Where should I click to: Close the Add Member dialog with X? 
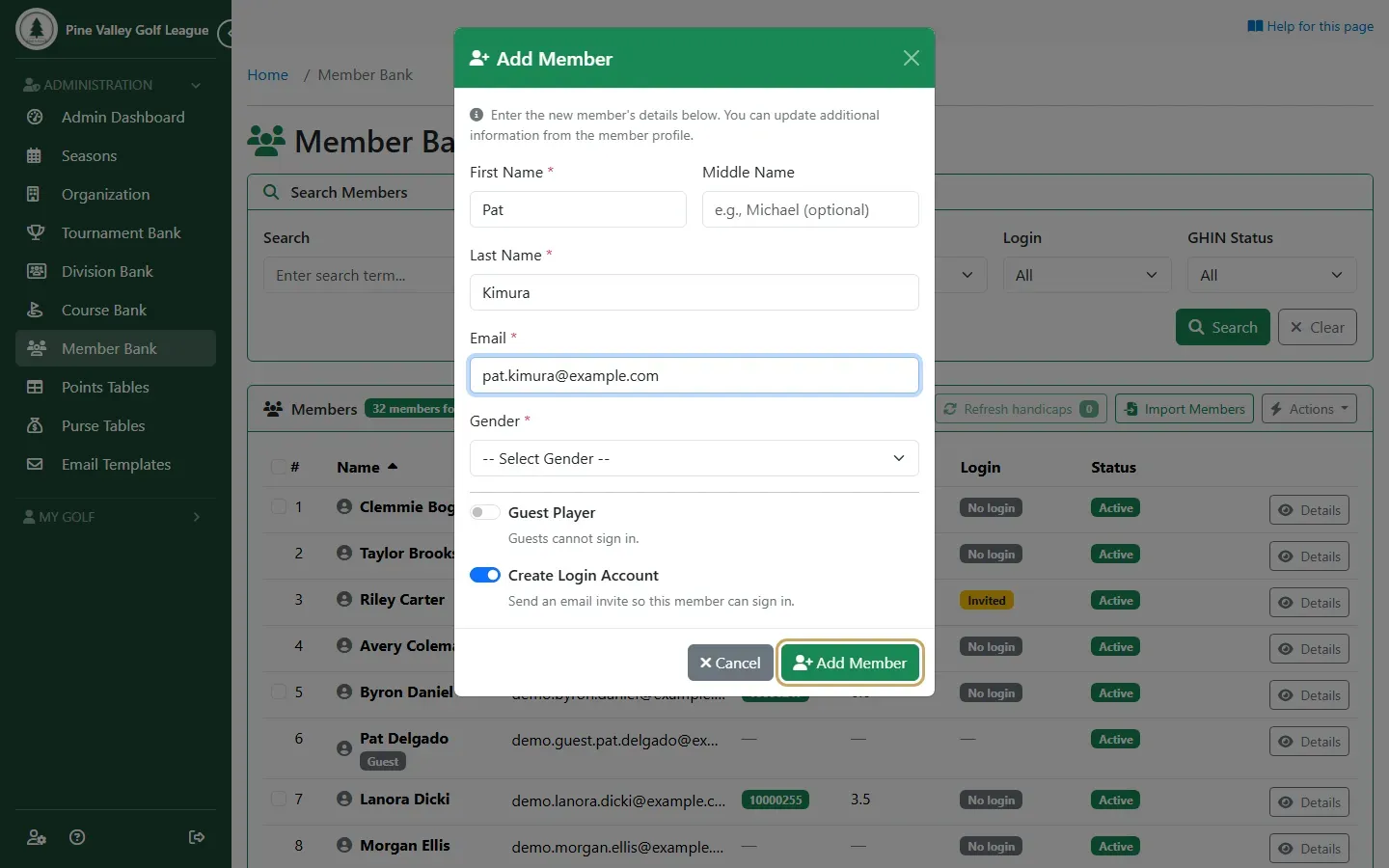click(911, 58)
